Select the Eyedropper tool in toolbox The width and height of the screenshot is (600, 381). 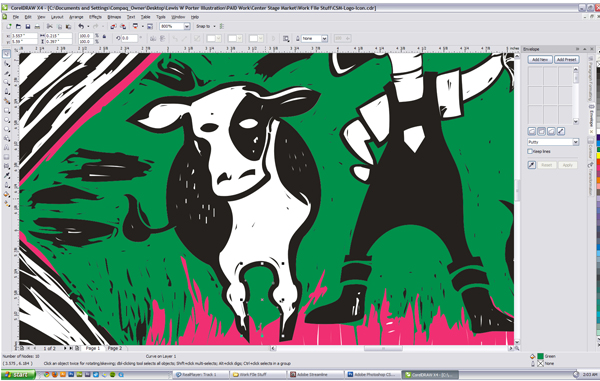tap(7, 176)
